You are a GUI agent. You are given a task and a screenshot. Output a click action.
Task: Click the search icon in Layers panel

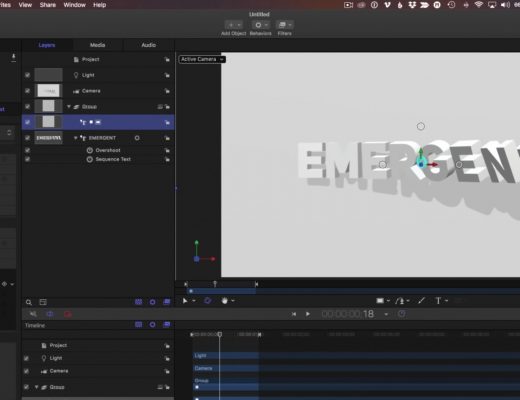[29, 302]
